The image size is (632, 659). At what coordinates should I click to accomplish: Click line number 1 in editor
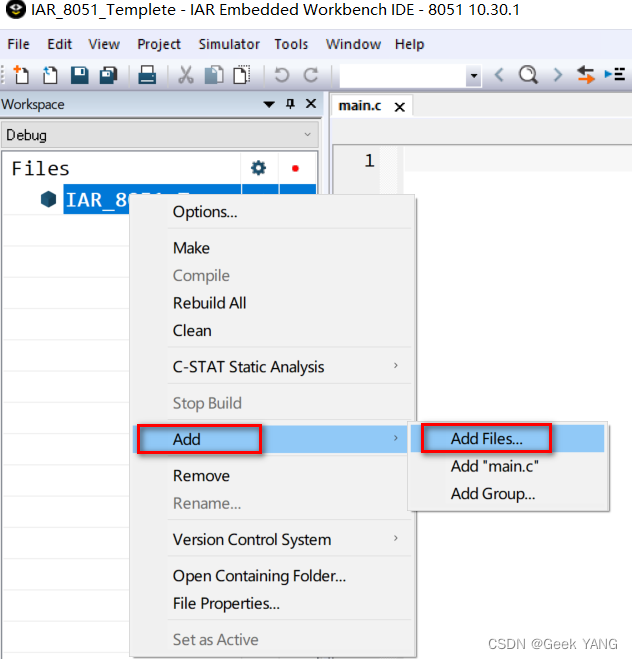click(369, 160)
